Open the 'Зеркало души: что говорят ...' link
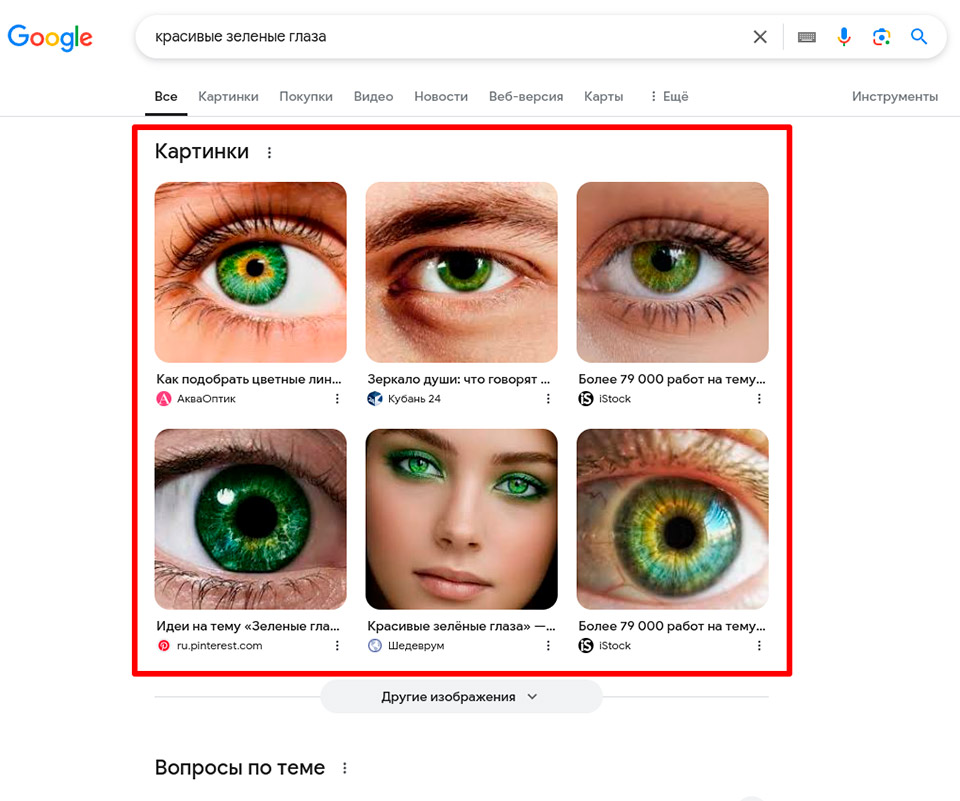Image resolution: width=960 pixels, height=801 pixels. pos(459,379)
